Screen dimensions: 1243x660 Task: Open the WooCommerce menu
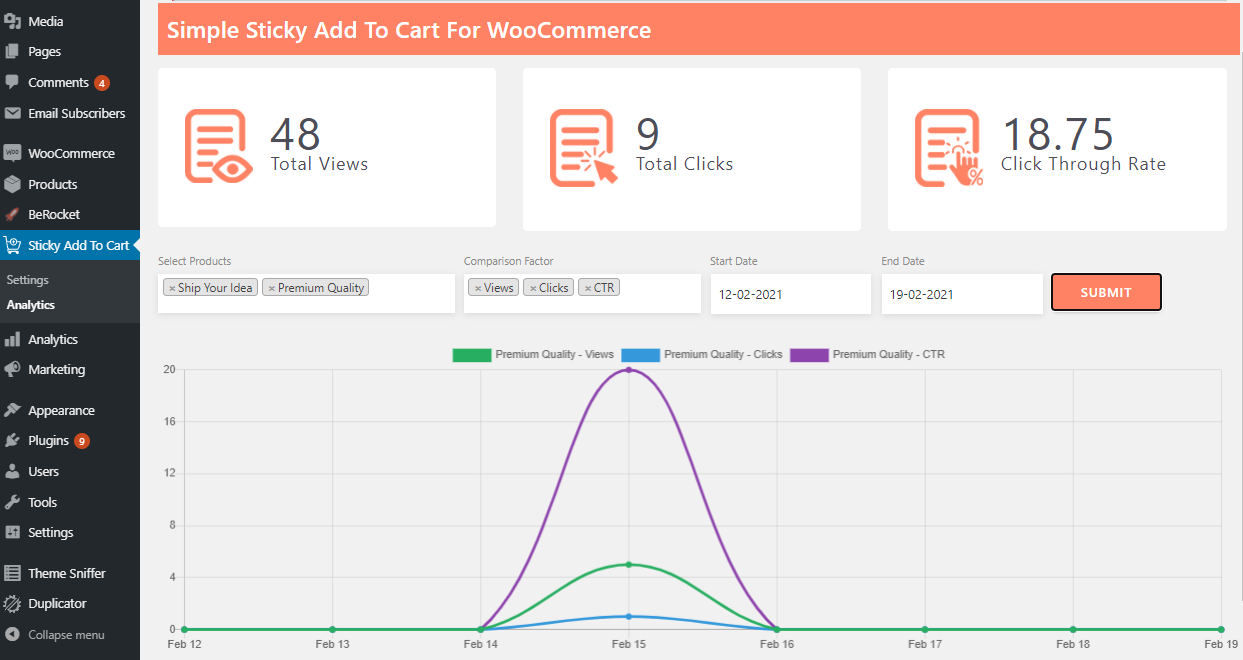(70, 153)
